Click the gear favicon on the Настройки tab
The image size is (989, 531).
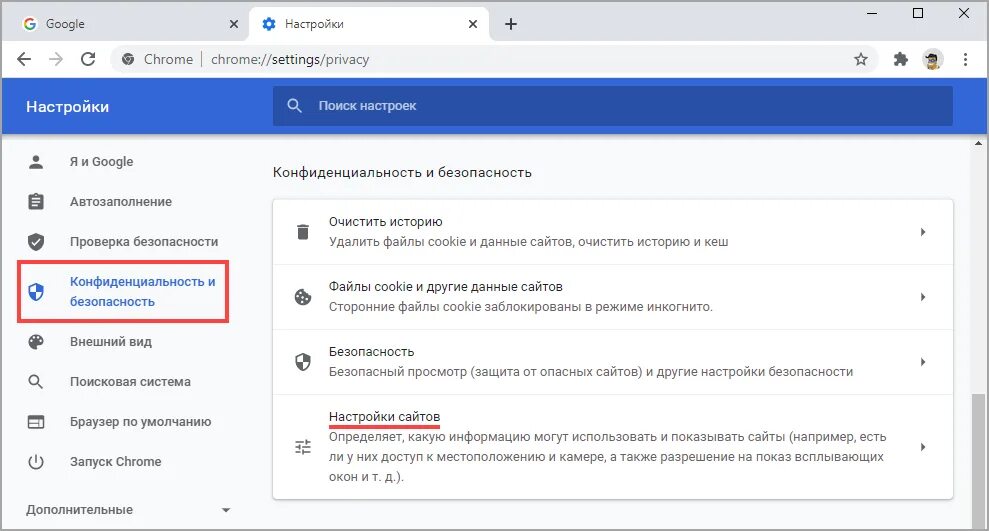[269, 24]
